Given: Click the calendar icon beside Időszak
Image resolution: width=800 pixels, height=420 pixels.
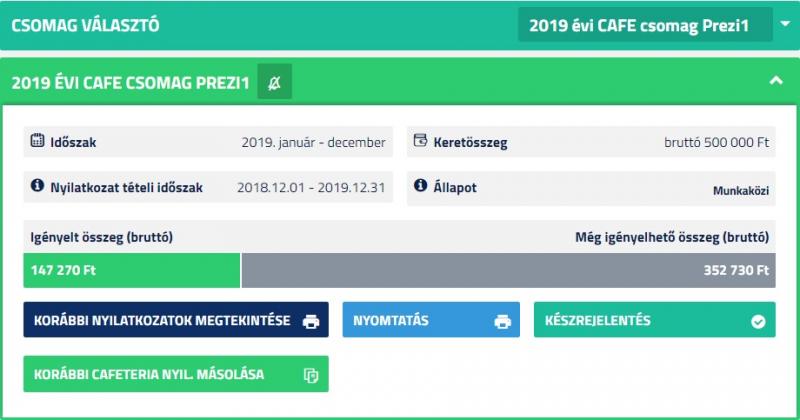Looking at the screenshot, I should (37, 140).
